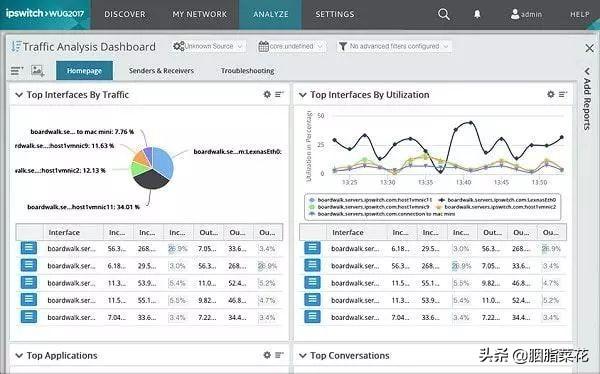Click fifth row icon in Traffic table
This screenshot has width=600, height=374.
click(x=29, y=317)
